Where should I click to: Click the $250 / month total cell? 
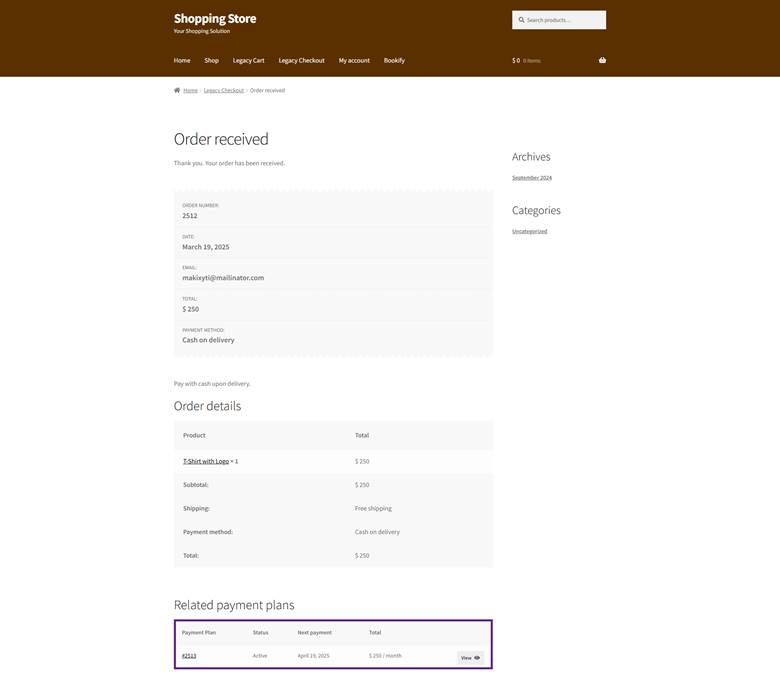[x=385, y=656]
